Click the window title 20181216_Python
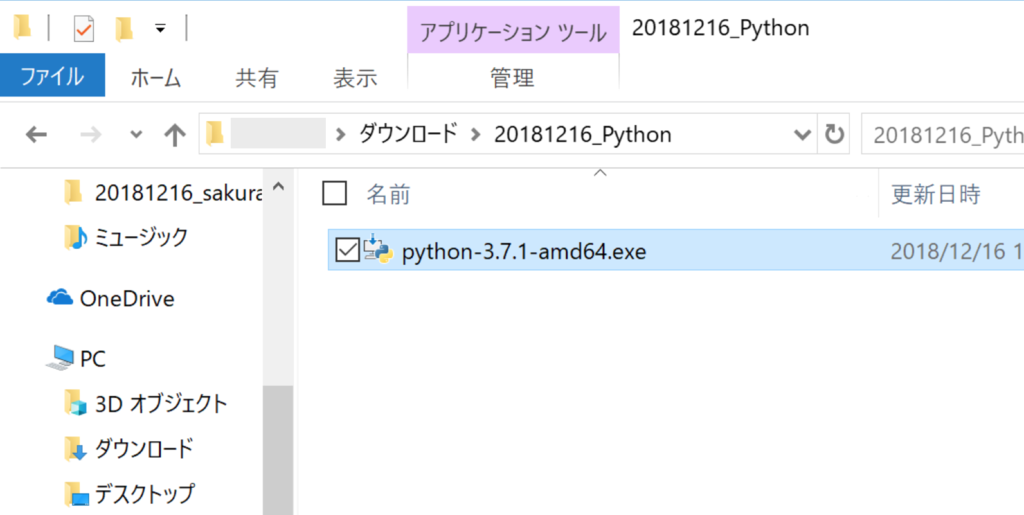1024x515 pixels. 720,29
